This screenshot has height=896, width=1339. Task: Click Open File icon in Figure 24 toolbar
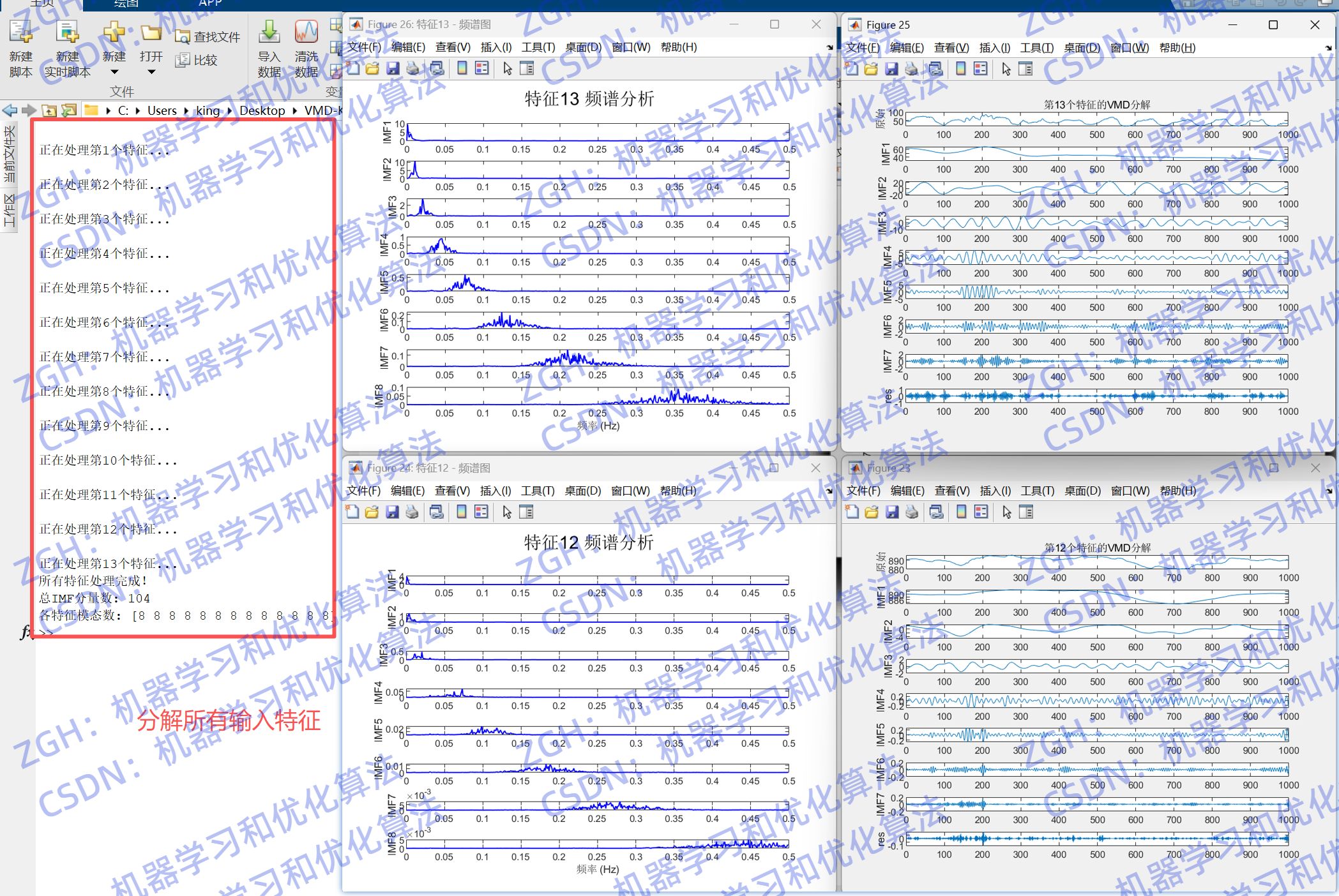[x=372, y=512]
